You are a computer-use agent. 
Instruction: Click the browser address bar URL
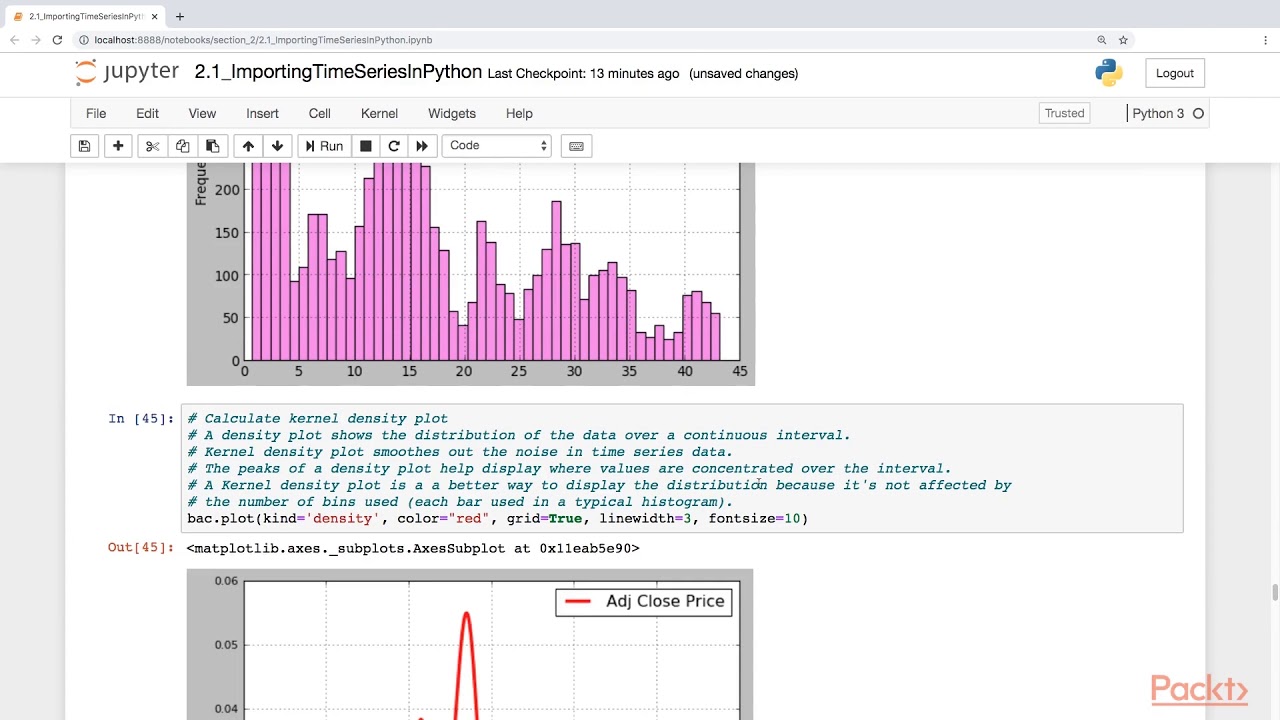click(x=263, y=40)
